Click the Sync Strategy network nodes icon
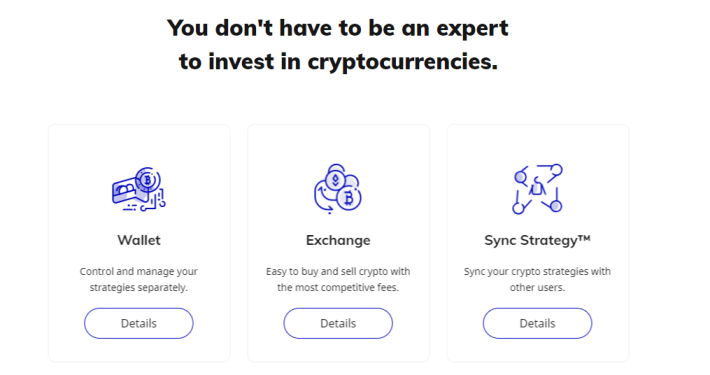Image resolution: width=710 pixels, height=375 pixels. coord(537,189)
